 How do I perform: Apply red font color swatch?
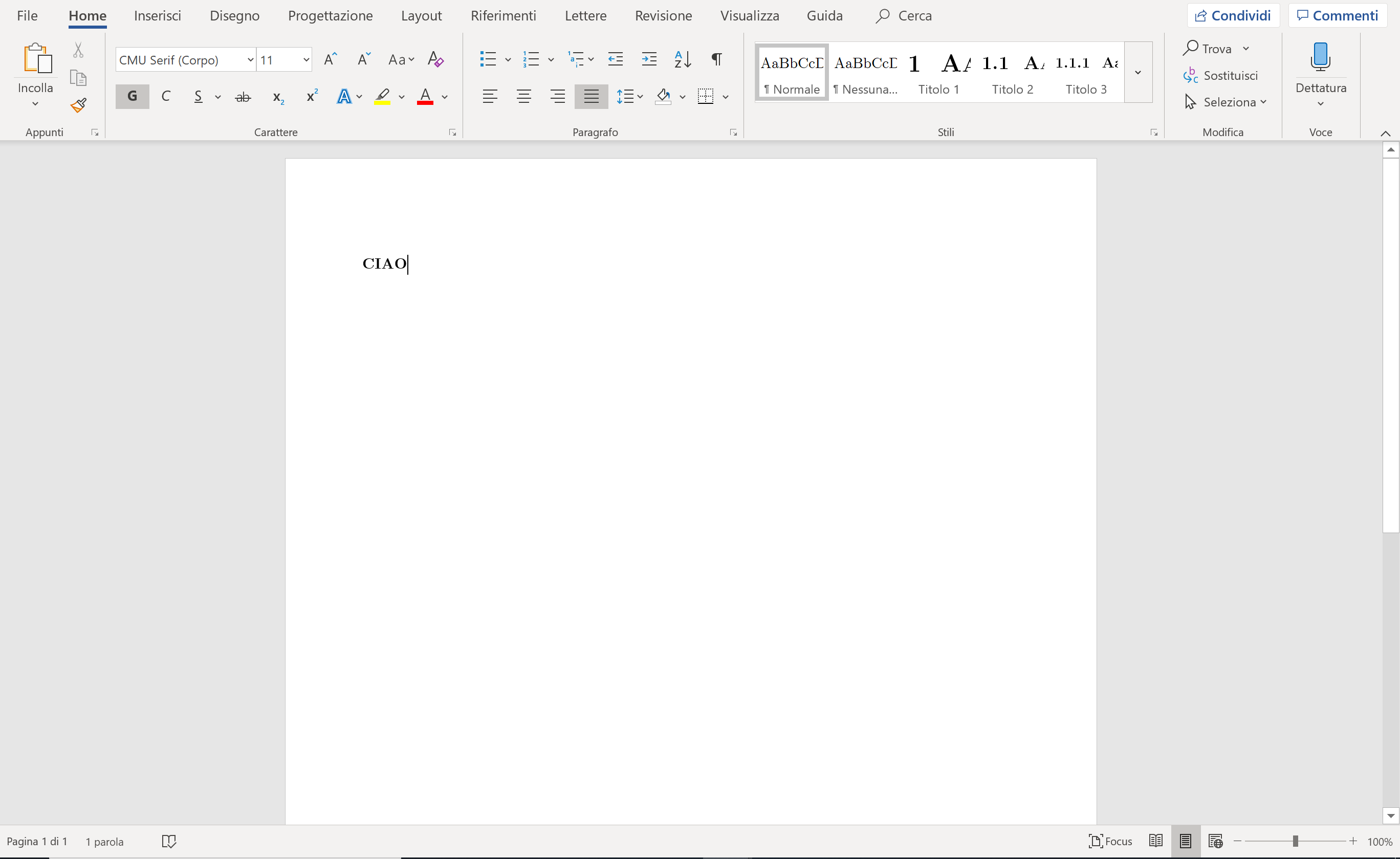click(425, 96)
